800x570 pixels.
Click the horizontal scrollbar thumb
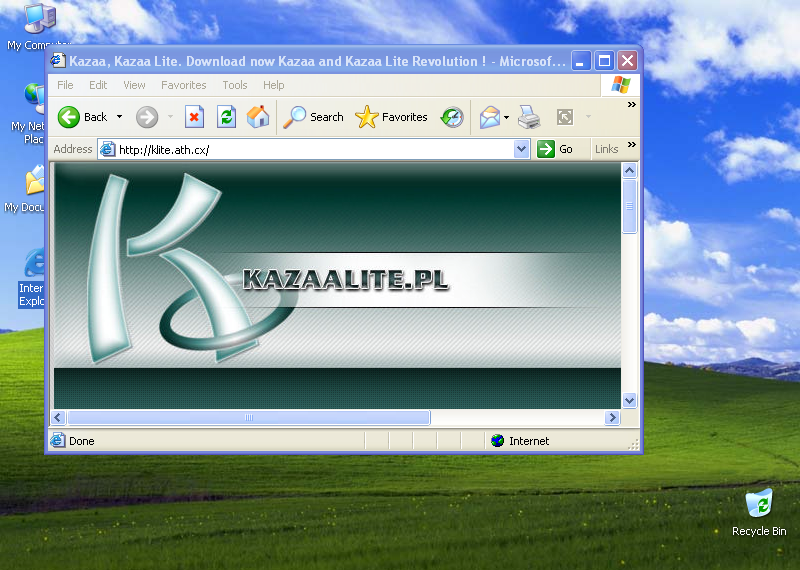coord(248,417)
